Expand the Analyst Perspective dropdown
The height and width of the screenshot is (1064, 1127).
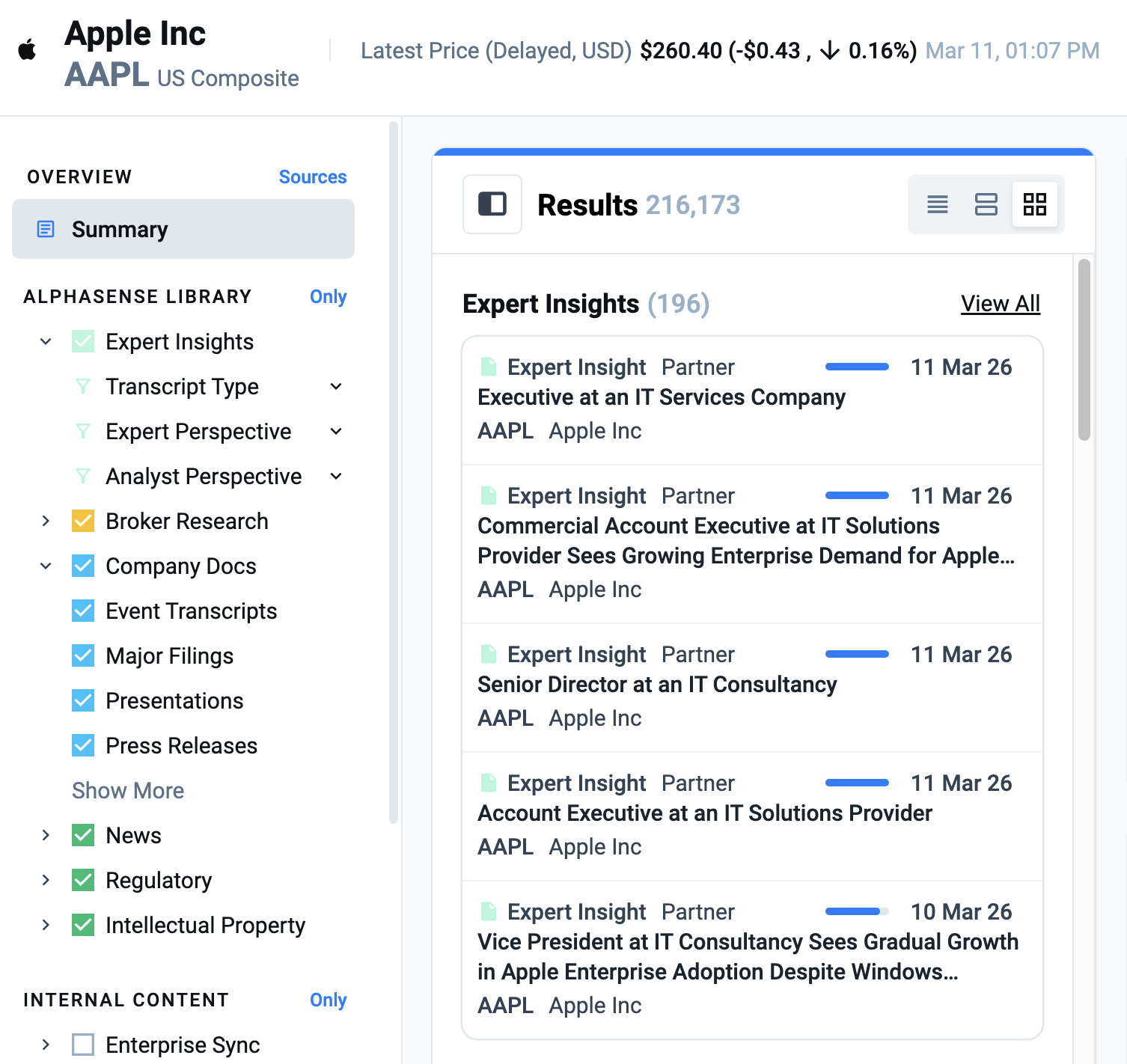[x=336, y=477]
